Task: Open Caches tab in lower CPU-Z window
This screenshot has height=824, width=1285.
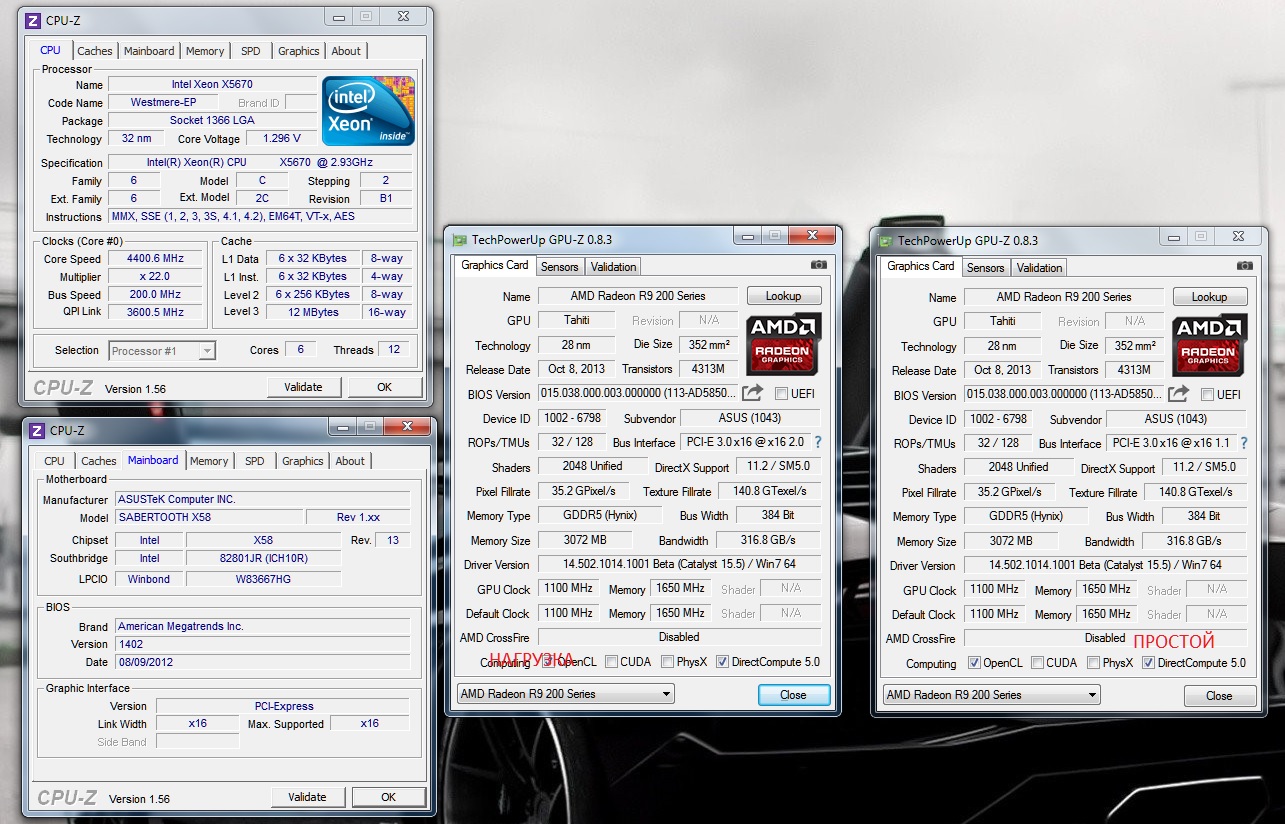Action: point(99,461)
